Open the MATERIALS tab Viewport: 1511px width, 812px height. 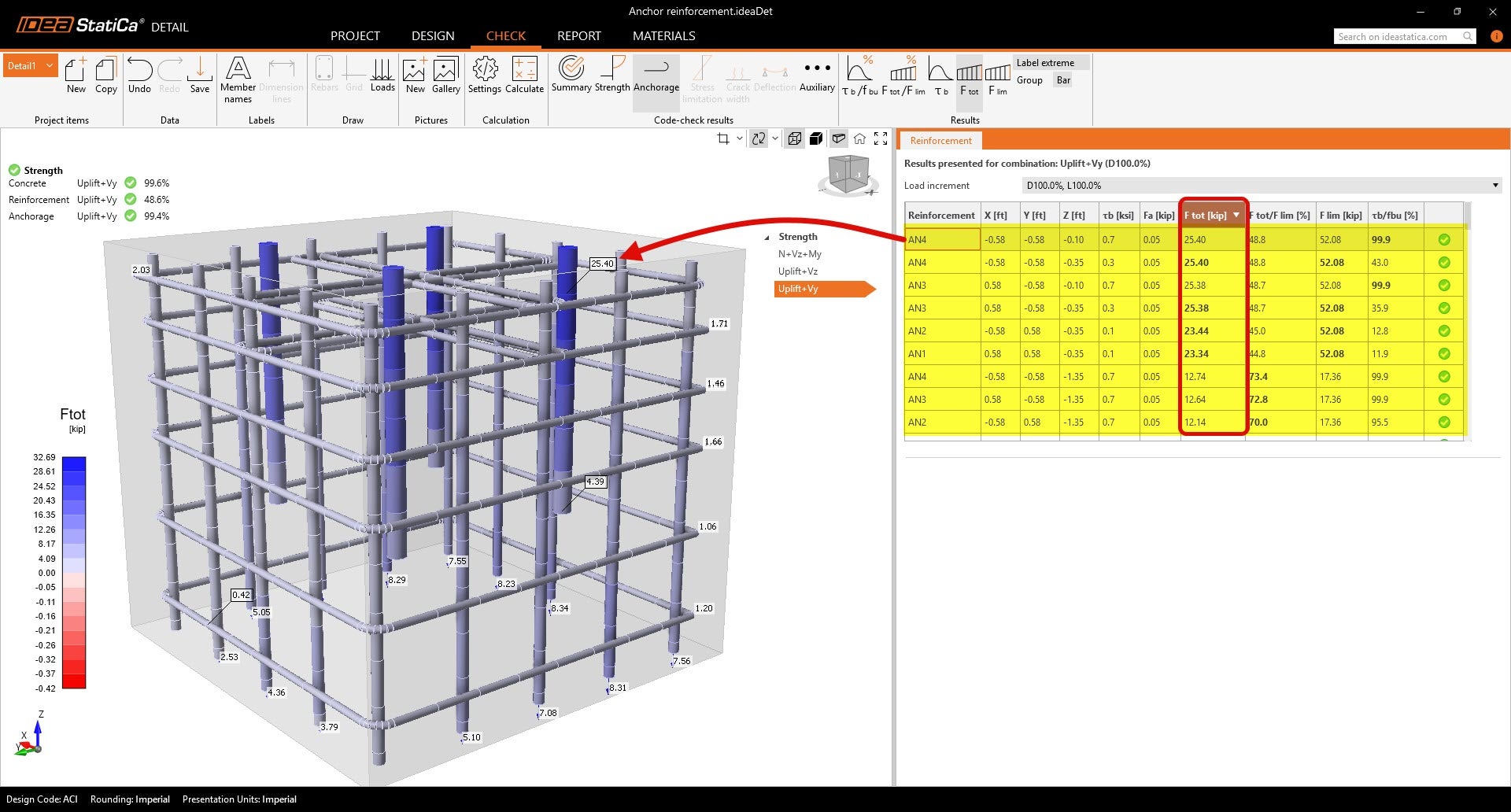tap(663, 36)
